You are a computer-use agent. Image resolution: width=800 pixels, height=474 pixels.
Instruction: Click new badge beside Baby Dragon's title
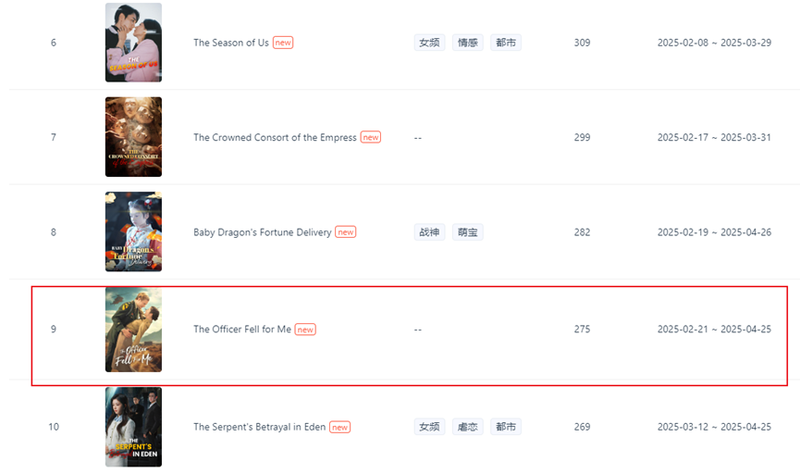345,232
